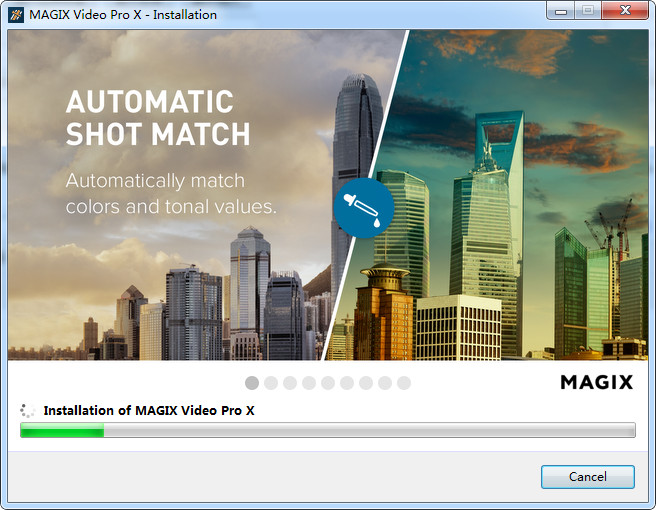Minimize the installation window
The image size is (656, 510).
[561, 11]
